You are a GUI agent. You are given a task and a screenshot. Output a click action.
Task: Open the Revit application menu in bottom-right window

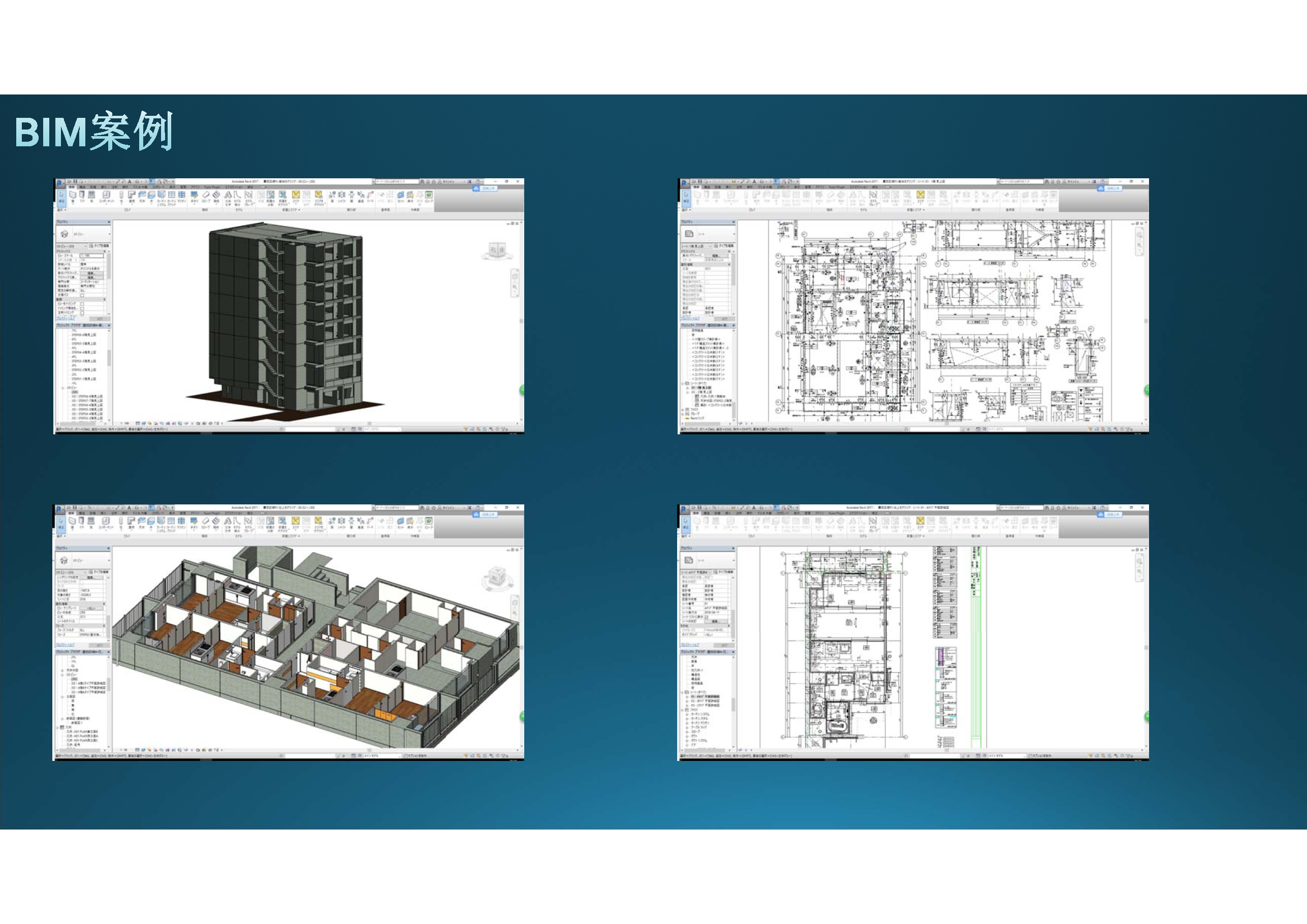(x=684, y=509)
